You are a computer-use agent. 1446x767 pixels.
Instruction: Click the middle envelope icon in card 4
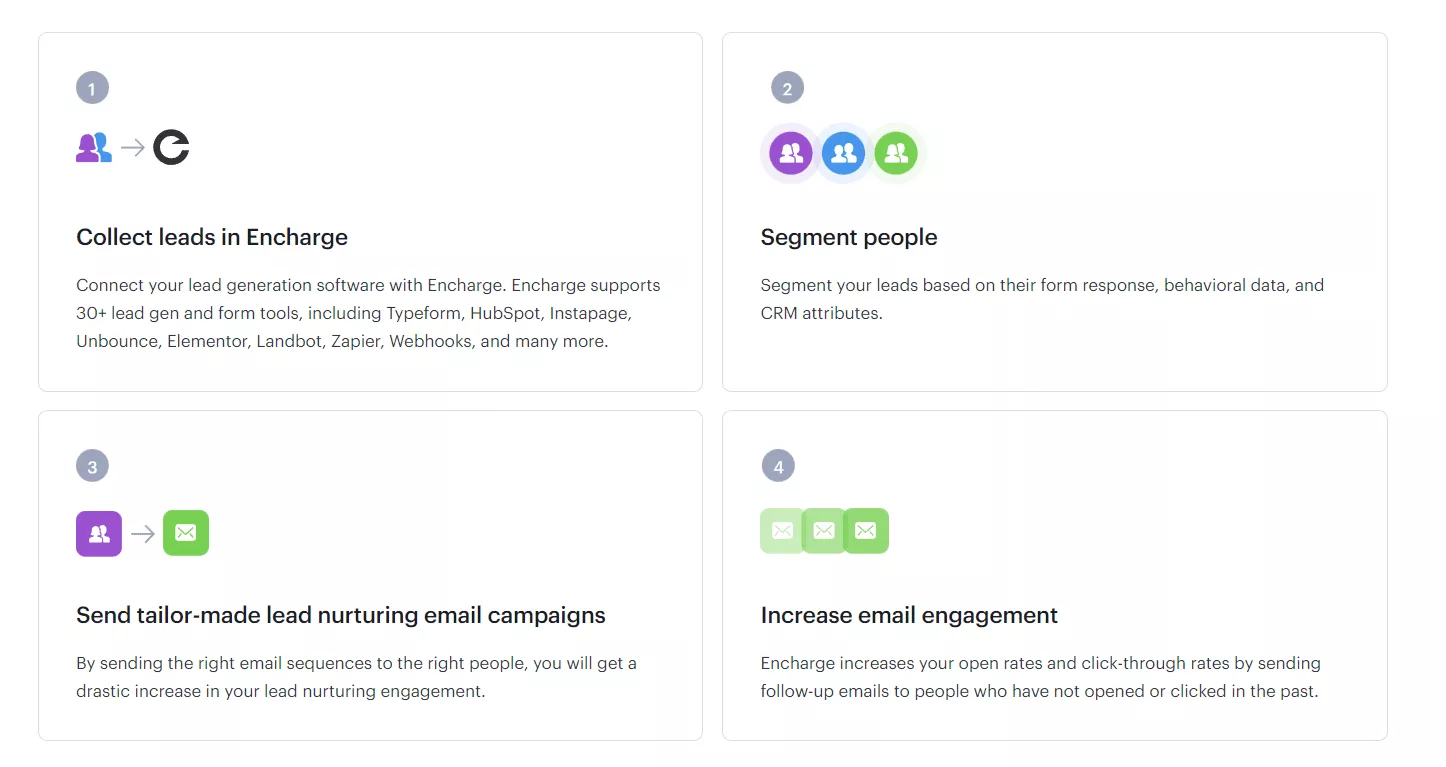point(824,531)
